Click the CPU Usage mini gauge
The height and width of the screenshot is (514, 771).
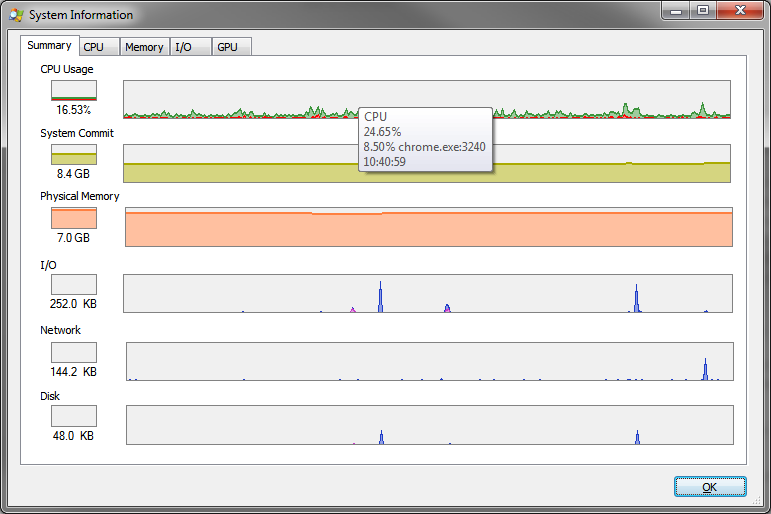click(x=74, y=91)
